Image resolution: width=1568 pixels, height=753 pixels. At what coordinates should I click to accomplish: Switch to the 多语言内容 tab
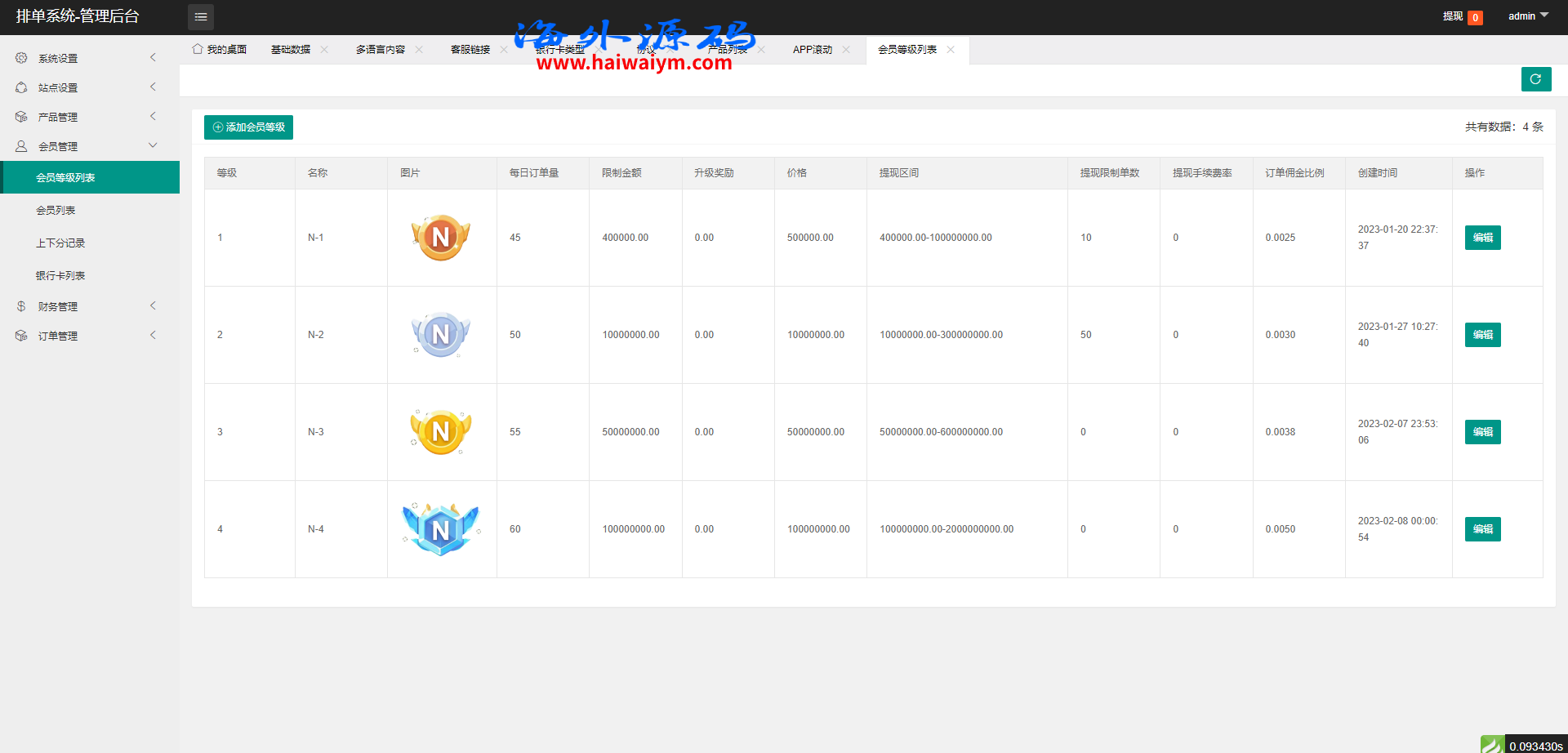(x=381, y=50)
